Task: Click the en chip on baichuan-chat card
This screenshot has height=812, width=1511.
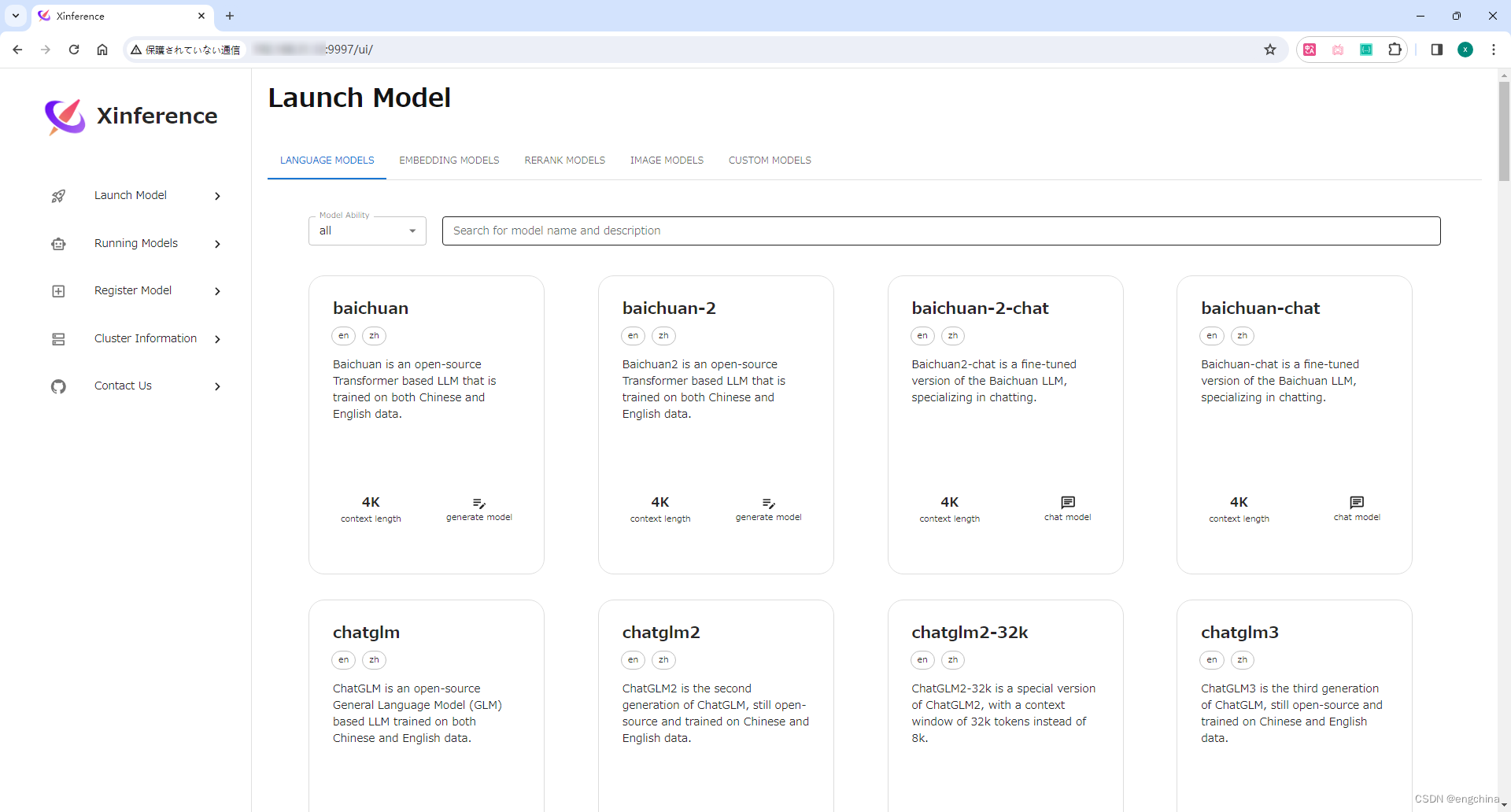Action: coord(1212,336)
